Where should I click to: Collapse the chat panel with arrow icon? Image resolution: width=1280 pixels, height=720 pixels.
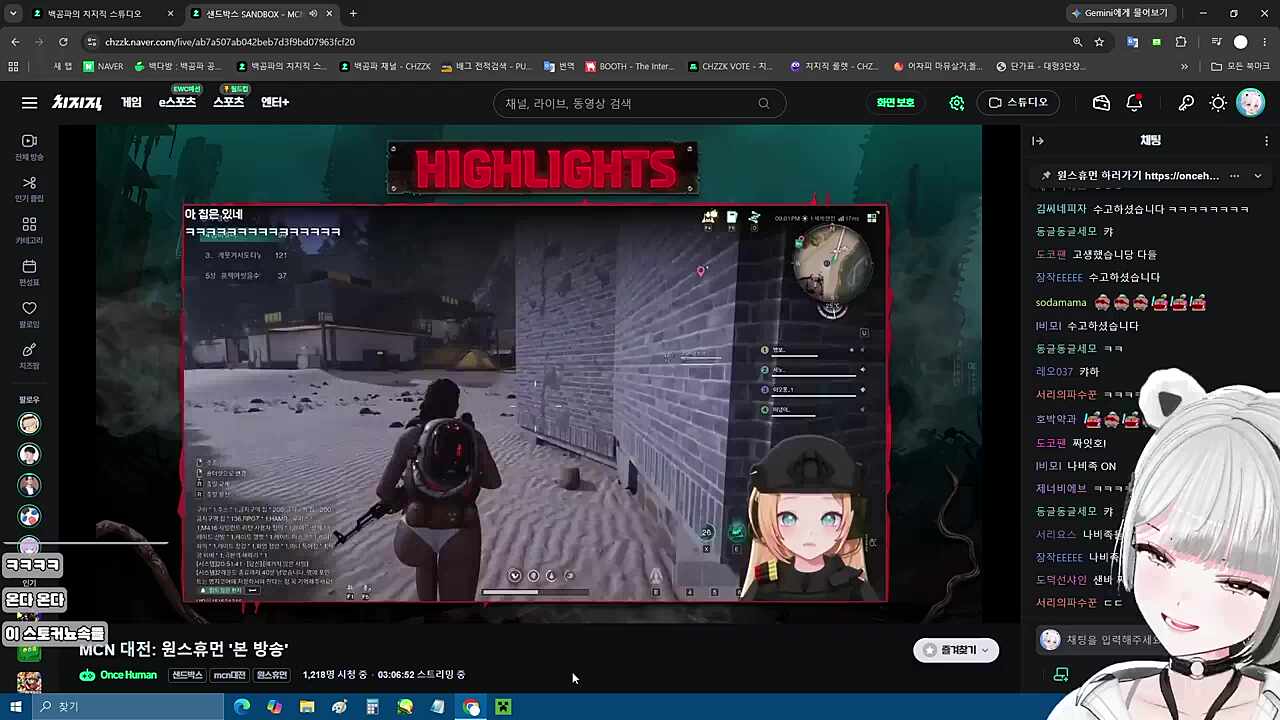click(x=1038, y=141)
